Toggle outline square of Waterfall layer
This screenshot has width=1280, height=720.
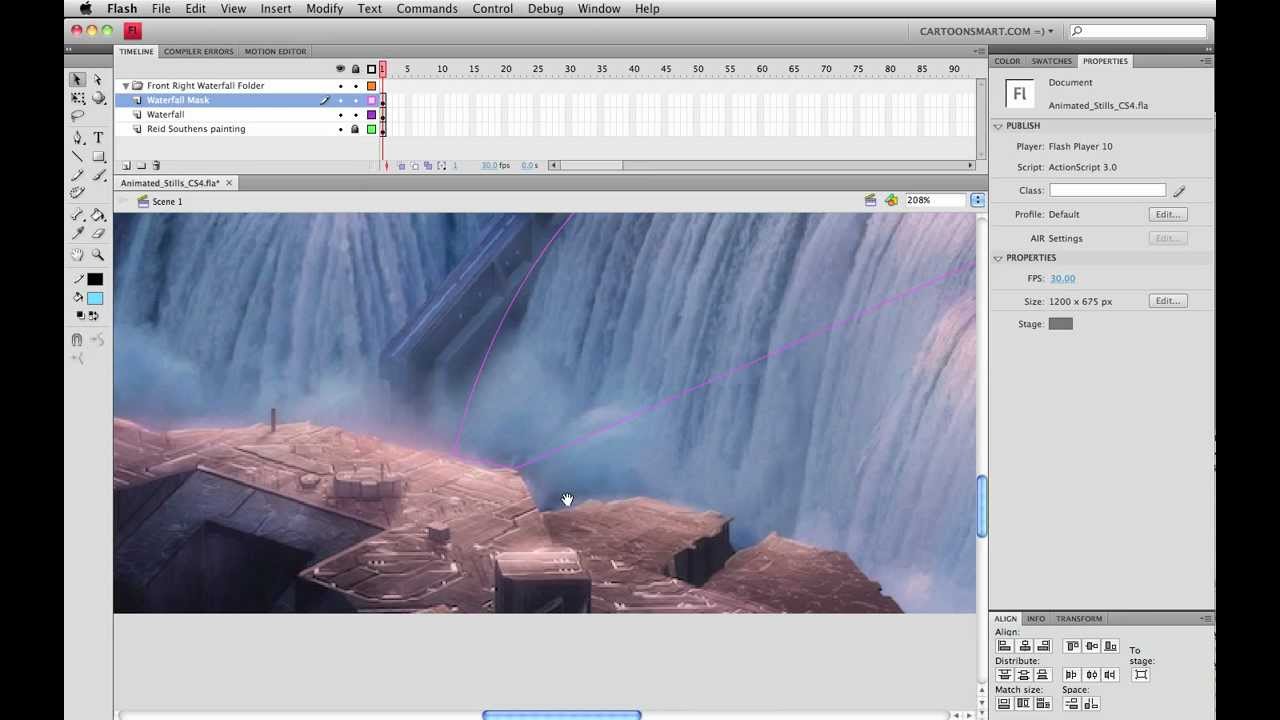tap(371, 114)
